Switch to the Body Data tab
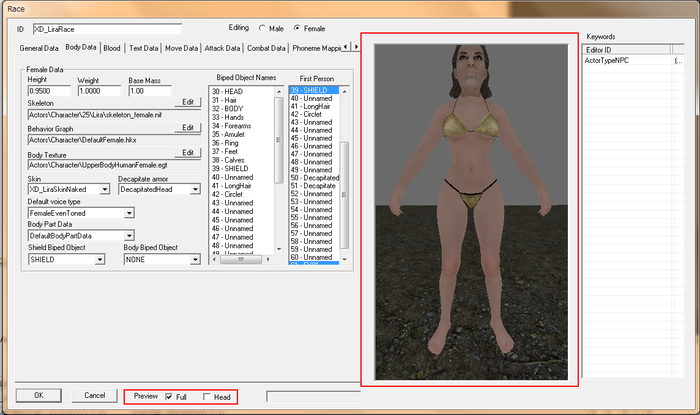Screen dimensions: 700x415 pyautogui.click(x=81, y=47)
